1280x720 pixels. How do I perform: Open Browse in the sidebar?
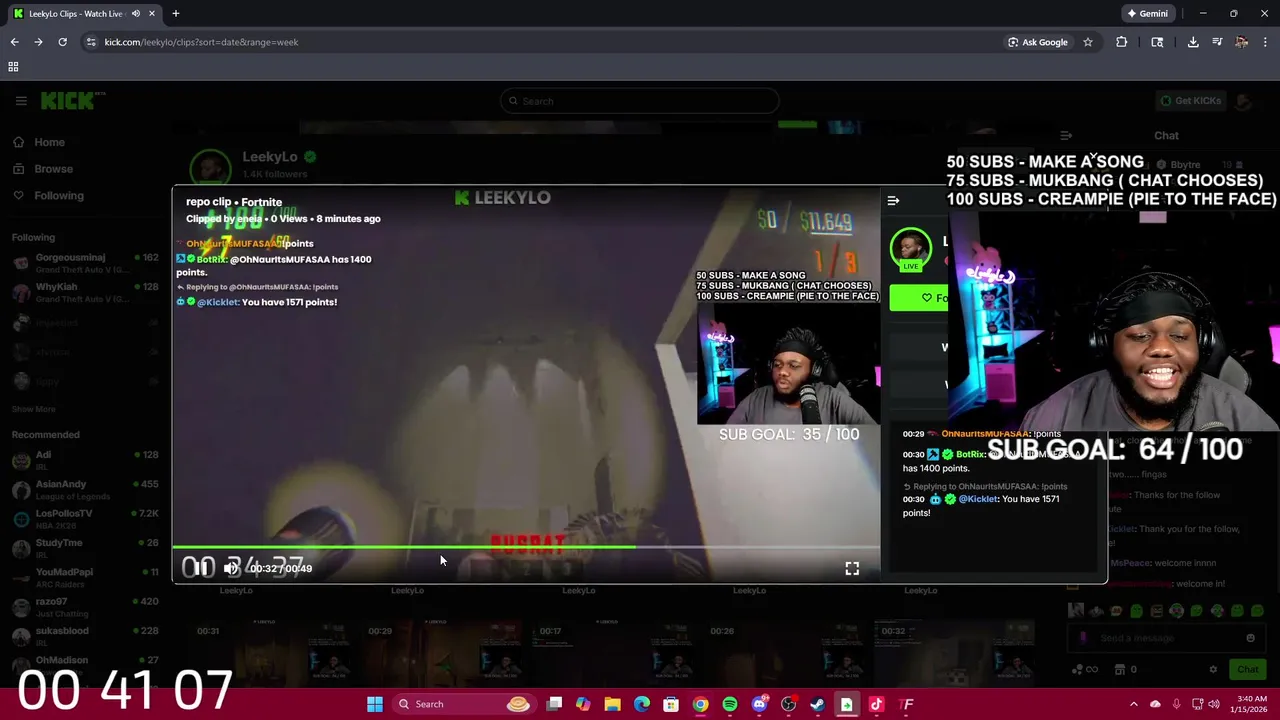53,169
